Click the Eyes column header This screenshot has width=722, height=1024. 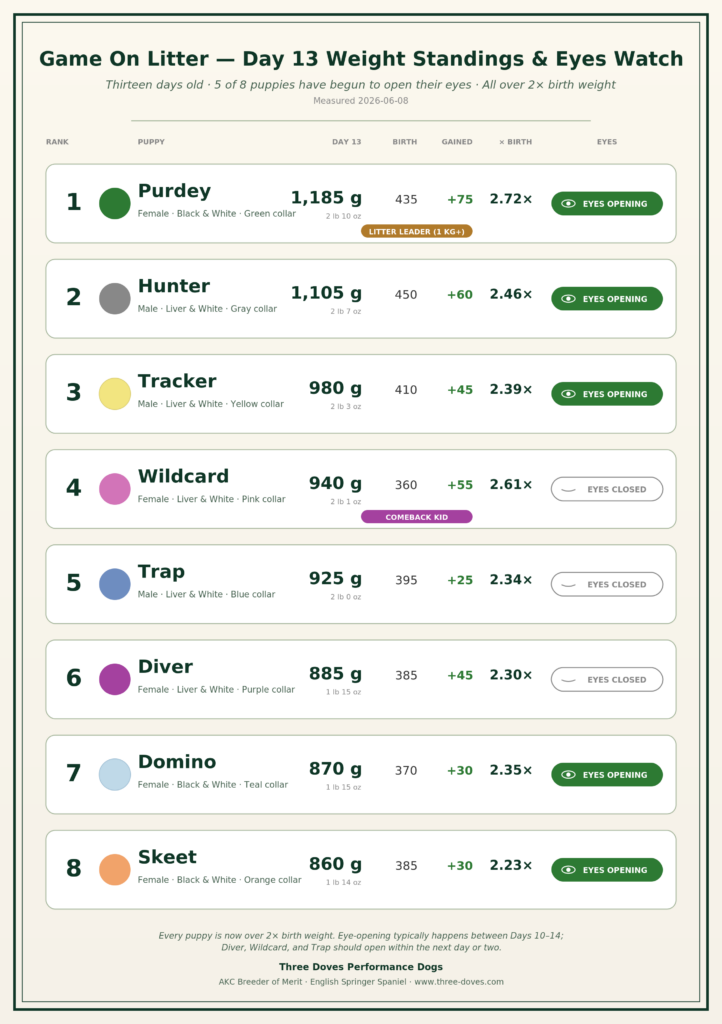607,142
